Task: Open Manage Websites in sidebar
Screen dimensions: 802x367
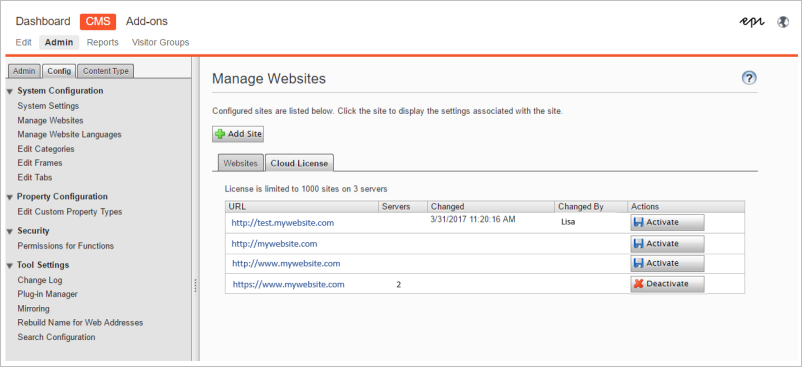Action: (50, 121)
